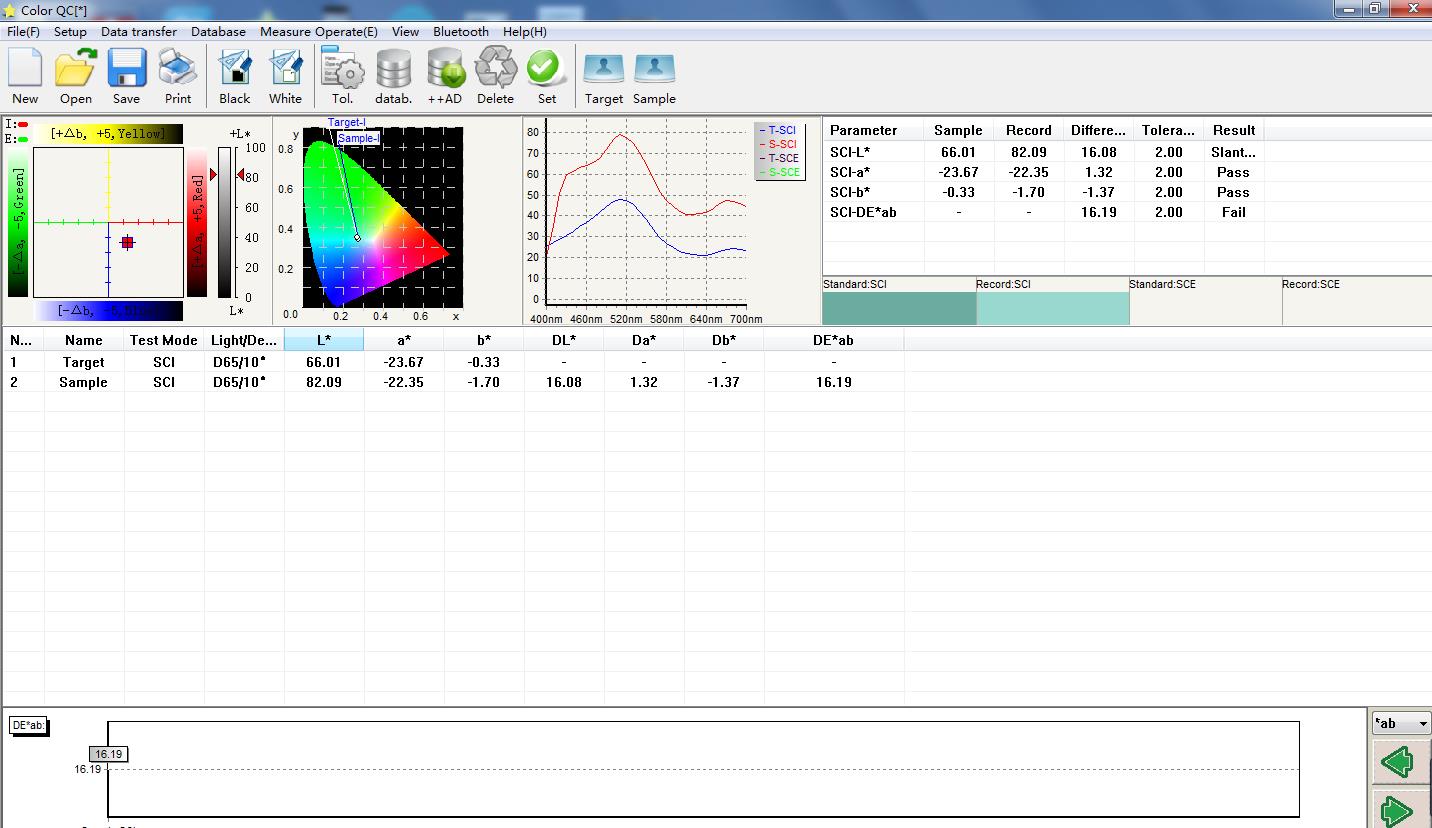This screenshot has height=828, width=1432.
Task: Click the b* column header
Action: (x=484, y=340)
